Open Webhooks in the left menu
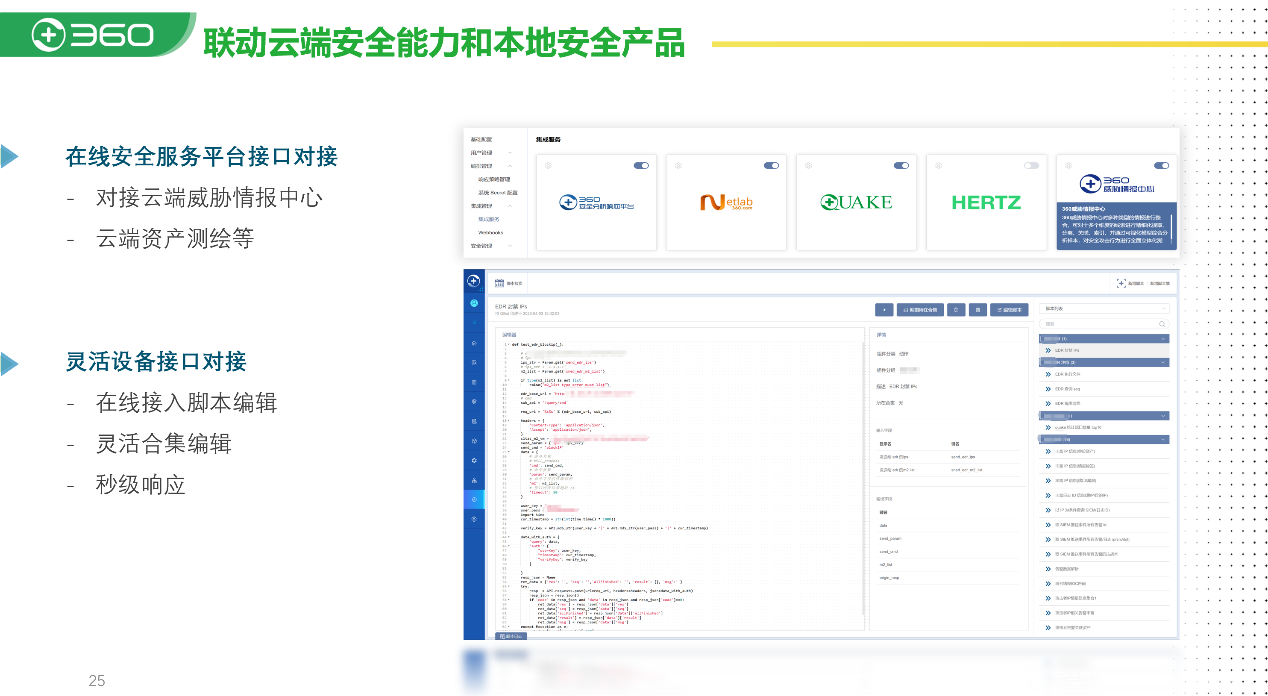The height and width of the screenshot is (696, 1268). coord(491,232)
